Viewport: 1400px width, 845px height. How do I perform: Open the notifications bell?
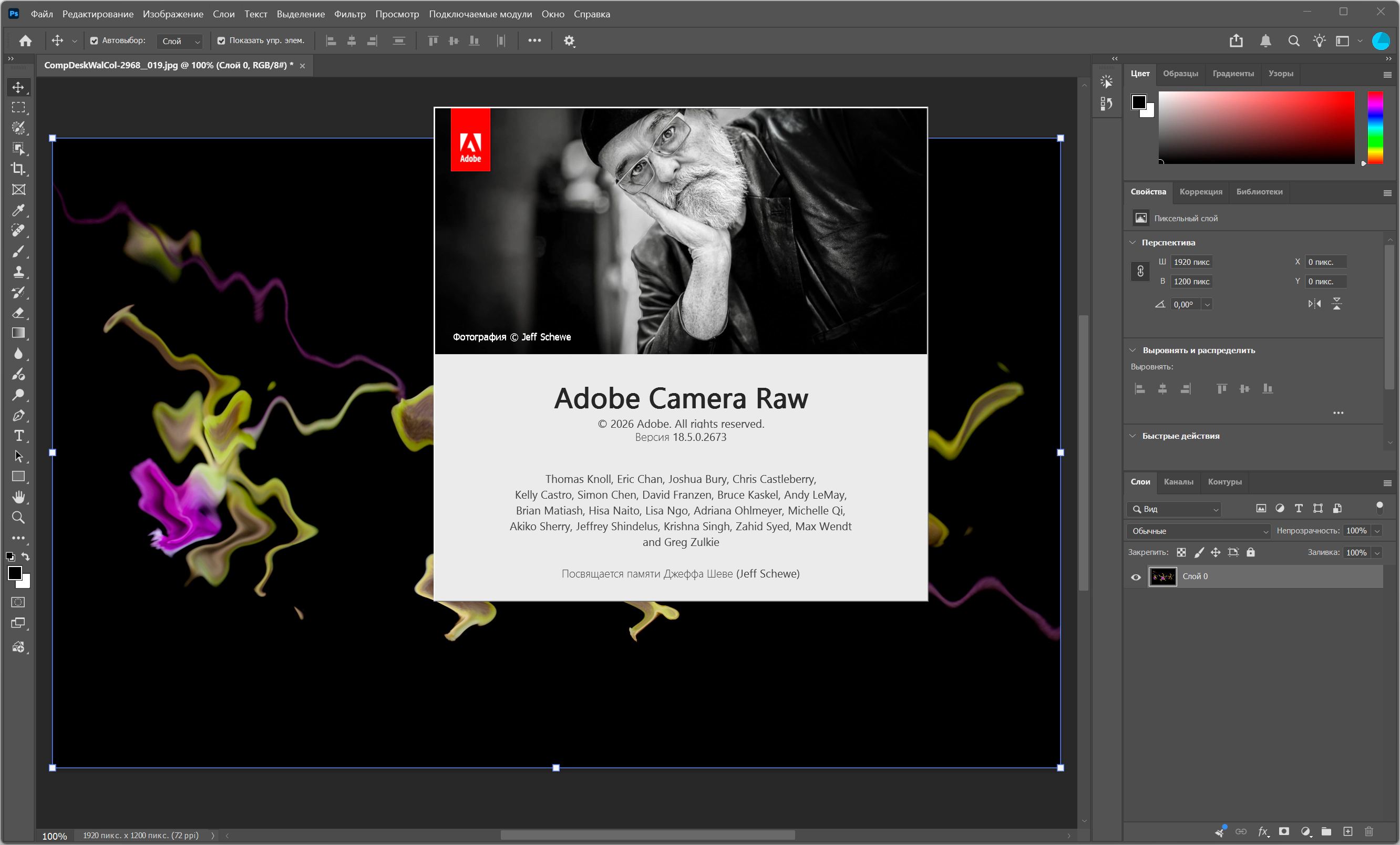1265,41
